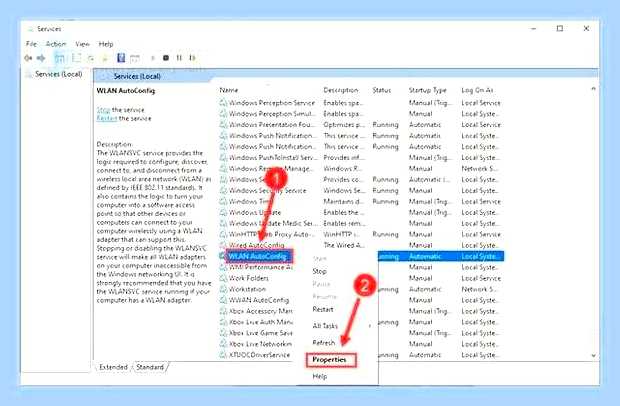
Task: Choose Restart in the context menu
Action: point(323,309)
